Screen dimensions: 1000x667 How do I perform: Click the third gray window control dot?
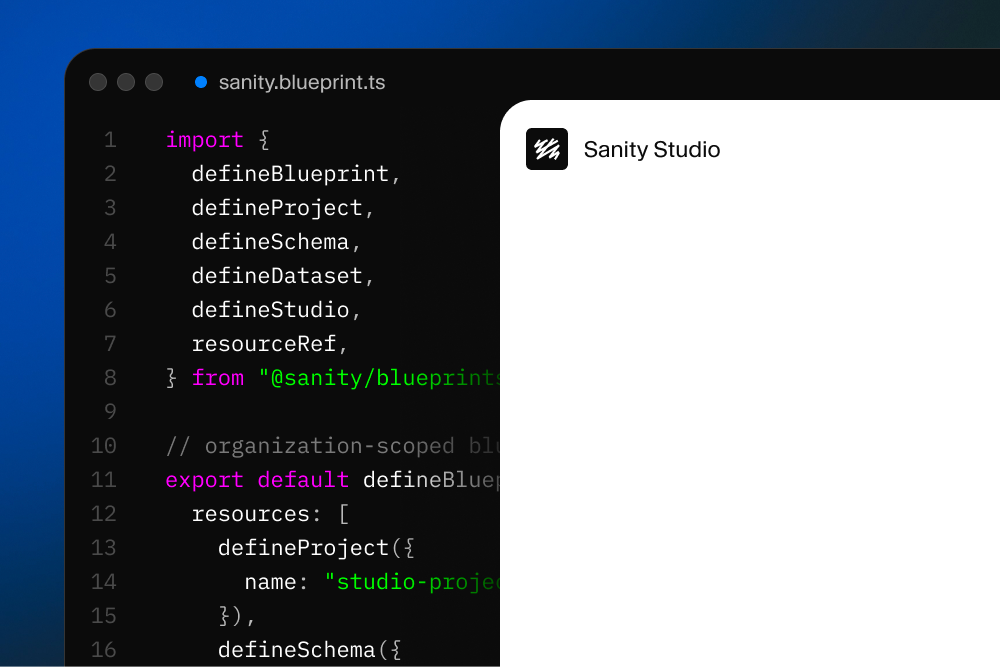pyautogui.click(x=154, y=82)
